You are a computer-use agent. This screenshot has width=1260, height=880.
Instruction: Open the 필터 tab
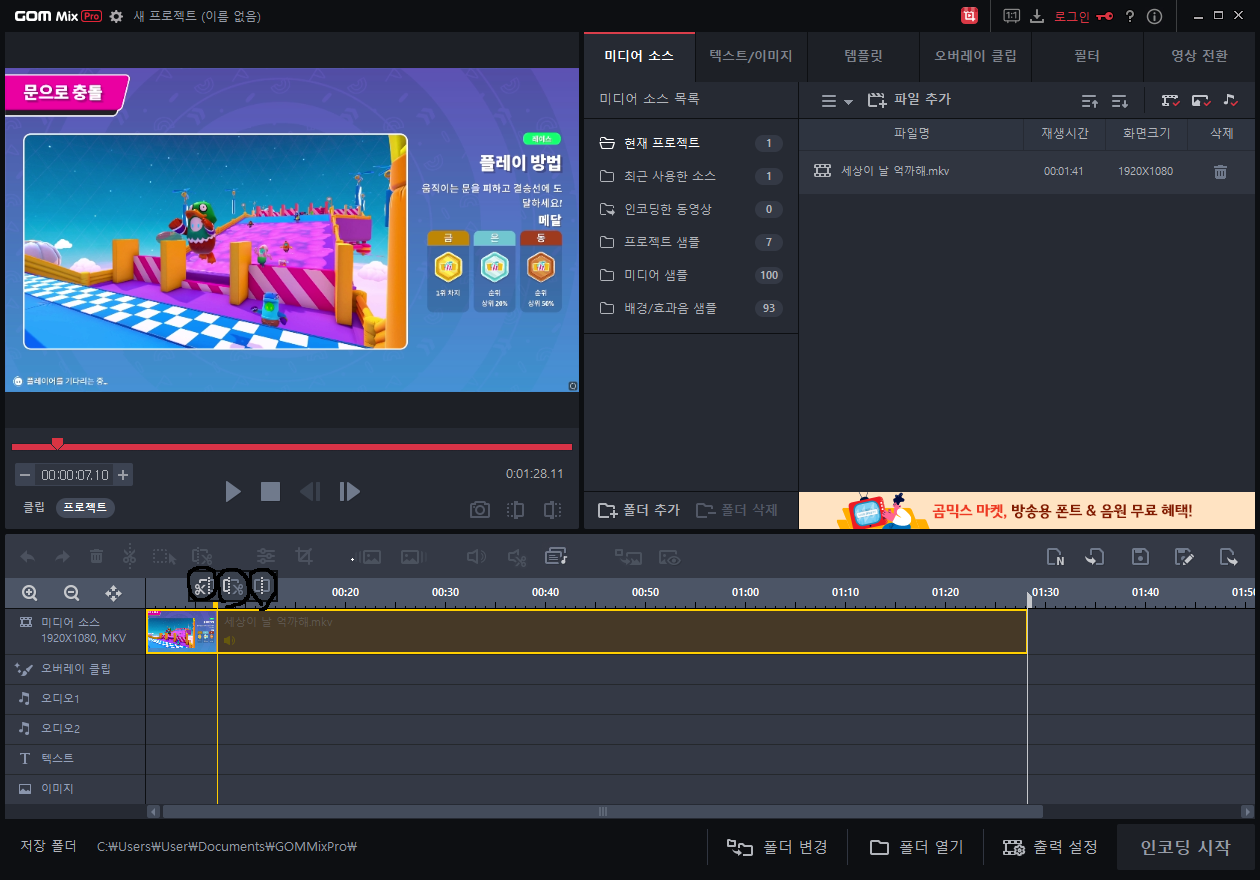point(1087,56)
